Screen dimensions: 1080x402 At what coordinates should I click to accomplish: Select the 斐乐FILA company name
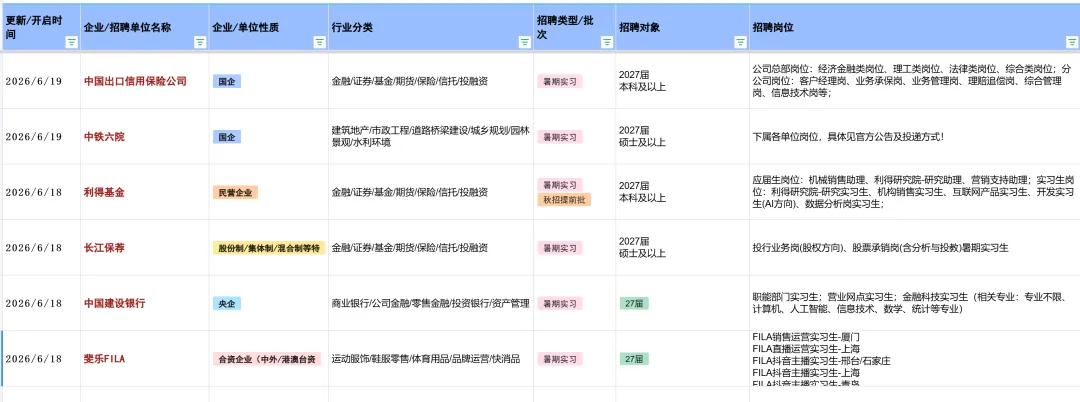point(105,359)
